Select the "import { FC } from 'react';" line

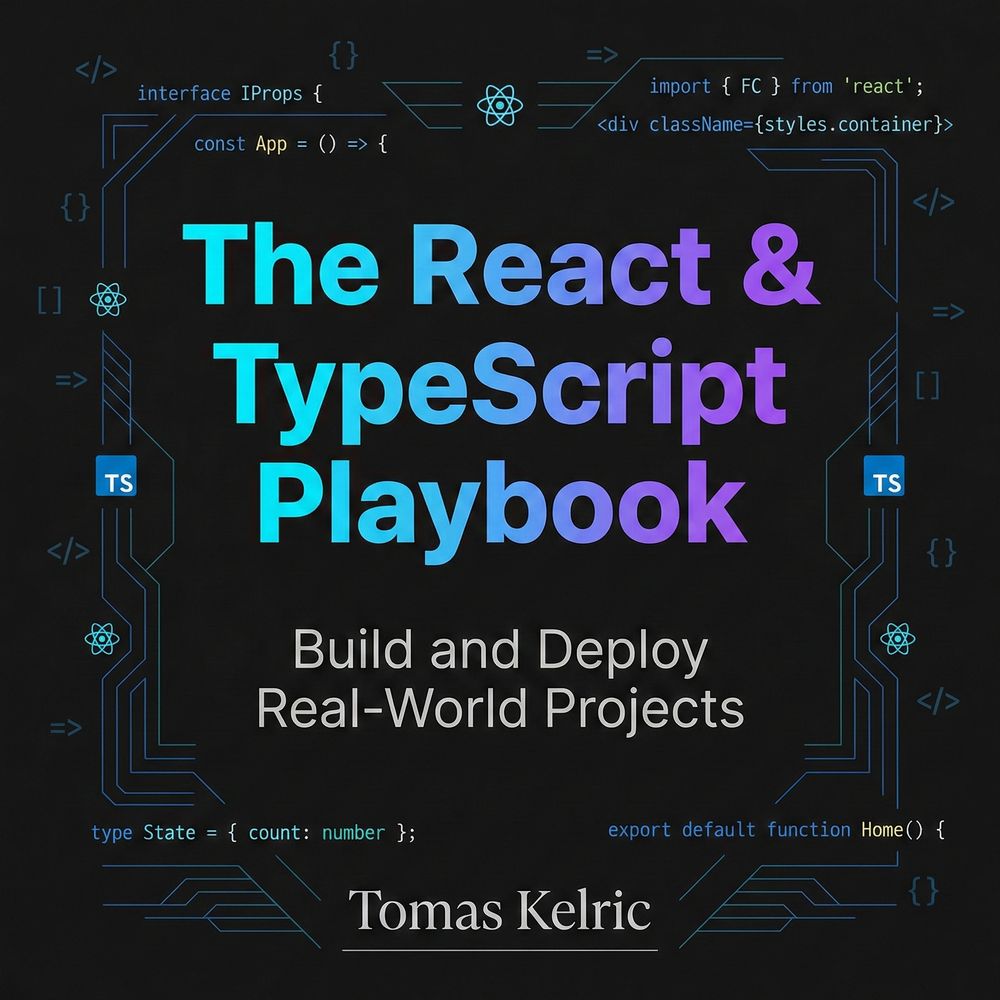786,86
